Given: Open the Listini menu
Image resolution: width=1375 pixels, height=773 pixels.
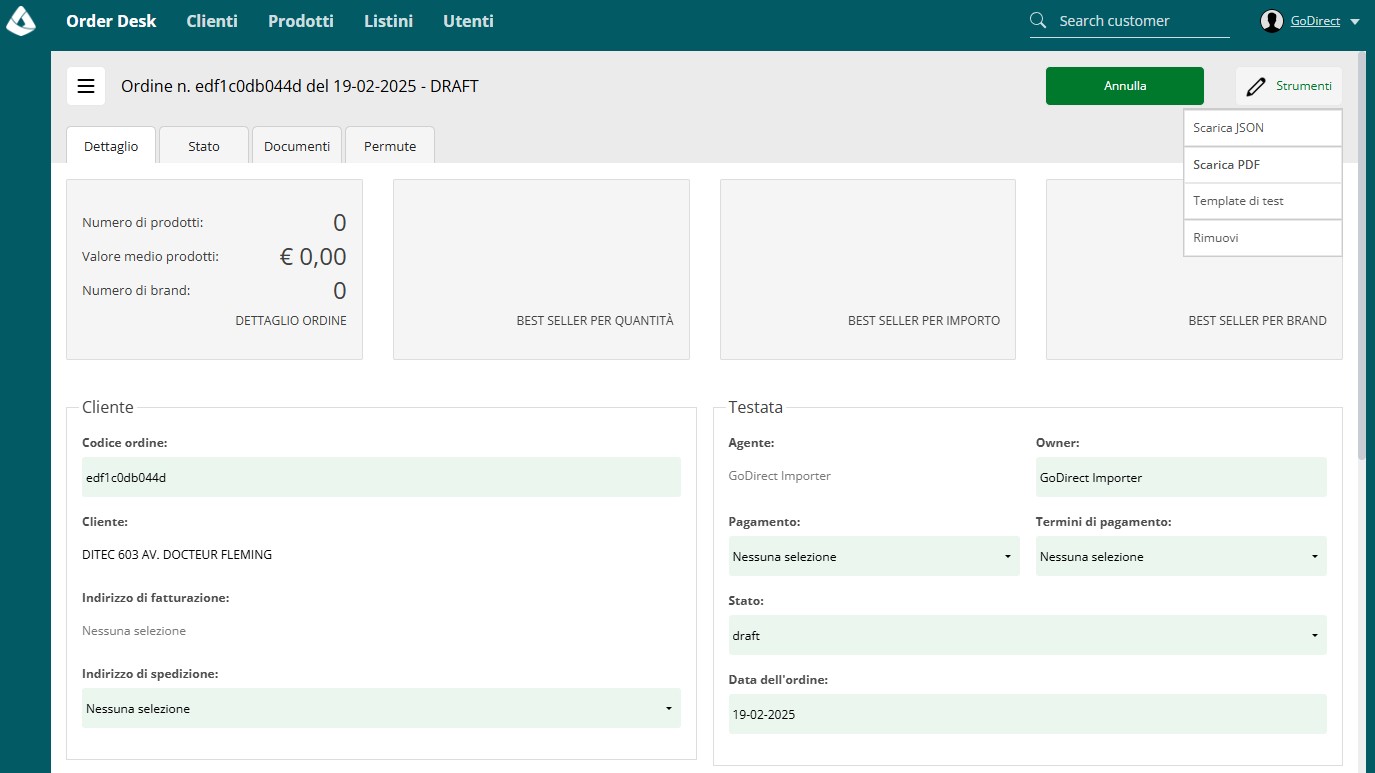Looking at the screenshot, I should 388,21.
